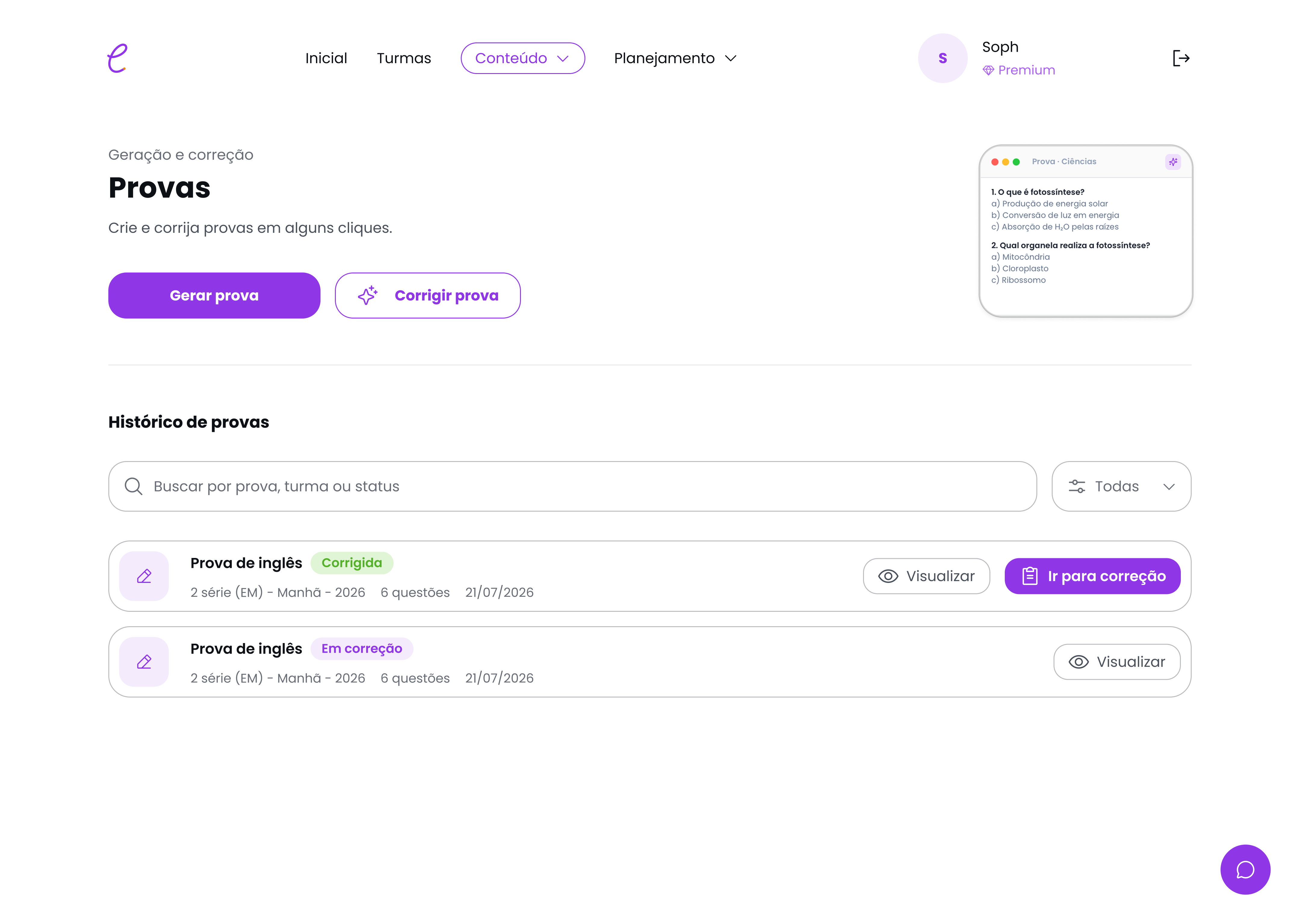This screenshot has width=1300, height=924.
Task: Go to the Inicial page
Action: click(326, 58)
